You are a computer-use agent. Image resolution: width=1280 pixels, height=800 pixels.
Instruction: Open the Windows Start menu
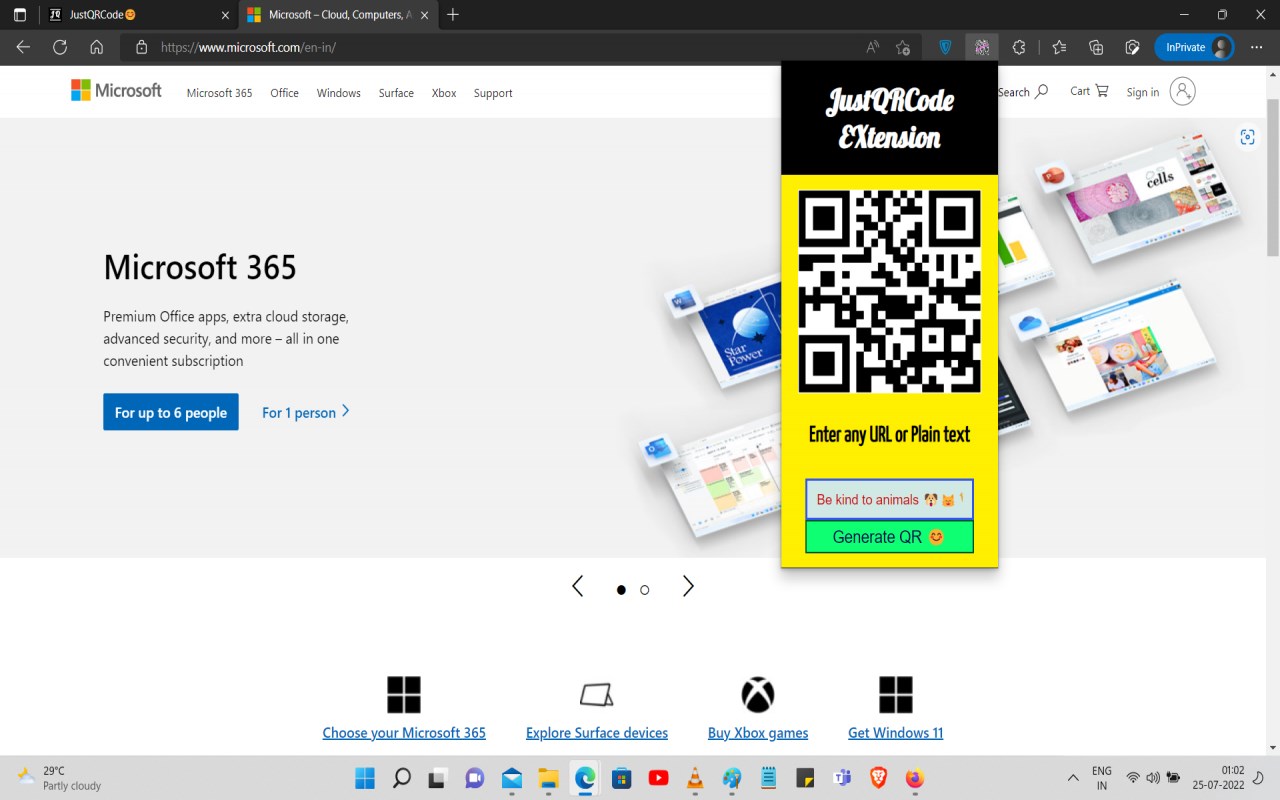coord(365,778)
